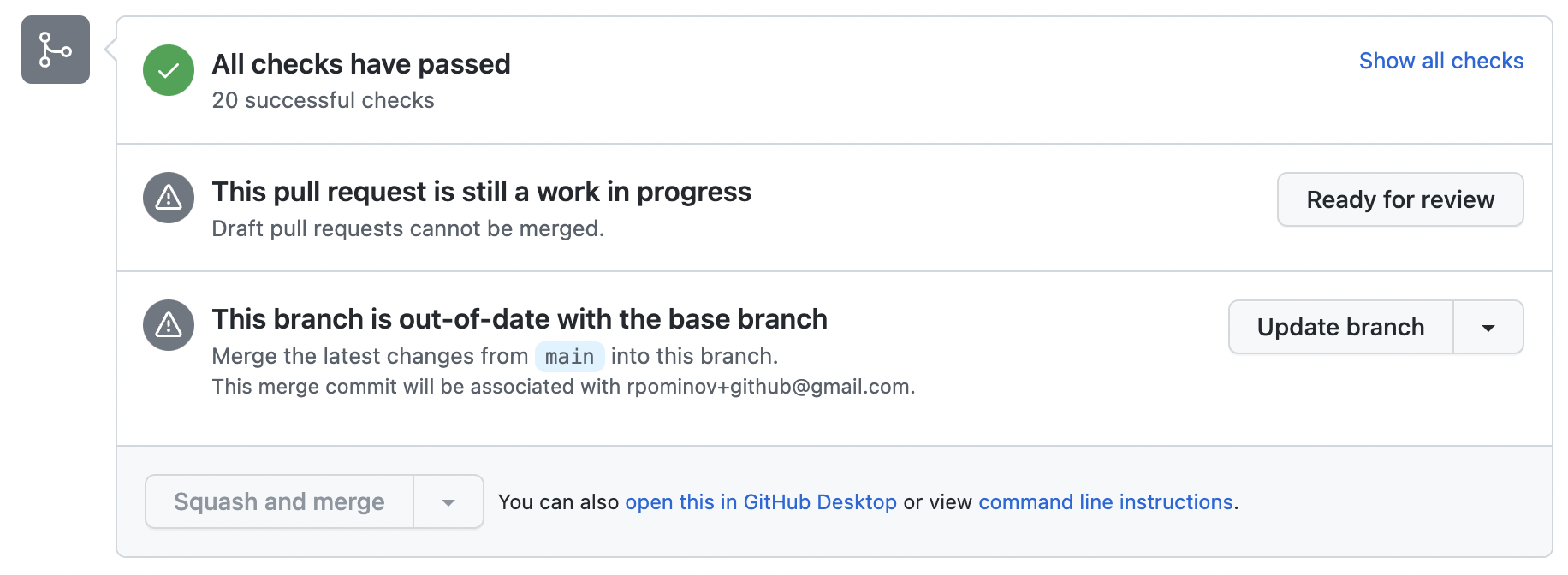Click the branch is out-of-date heading
This screenshot has width=1568, height=575.
click(x=519, y=319)
